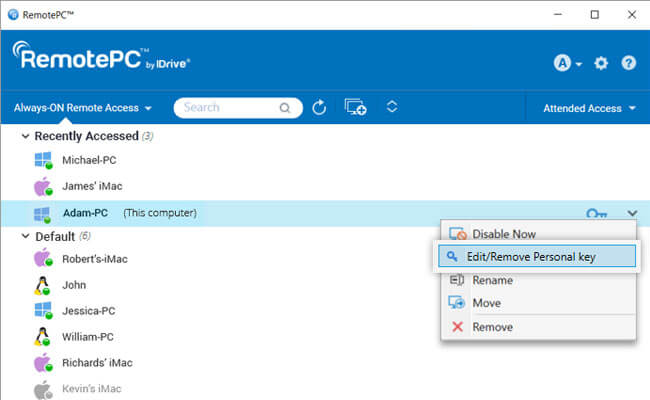Click the Default group label

(55, 237)
